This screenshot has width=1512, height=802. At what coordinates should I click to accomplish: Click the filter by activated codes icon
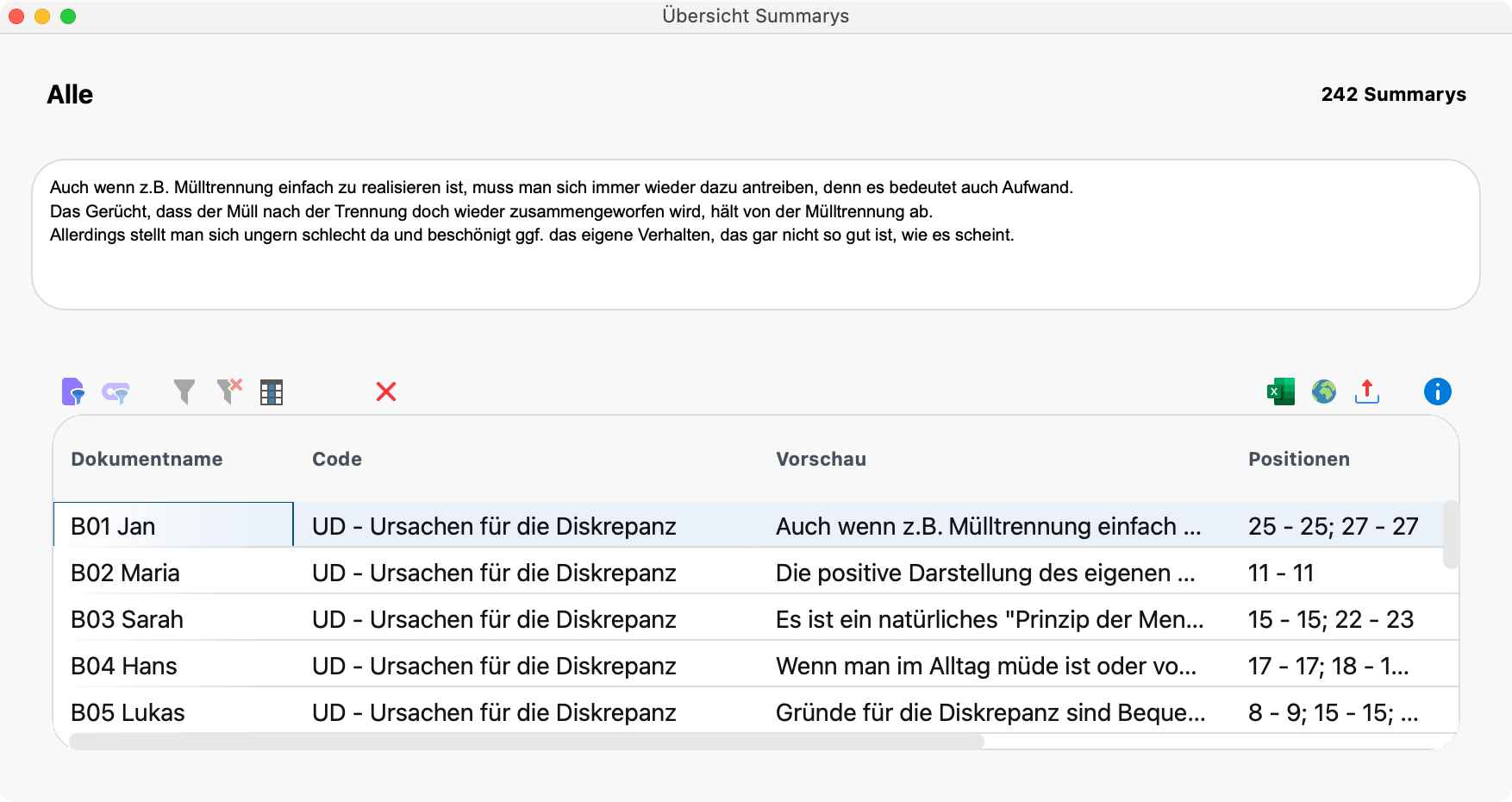pyautogui.click(x=116, y=392)
